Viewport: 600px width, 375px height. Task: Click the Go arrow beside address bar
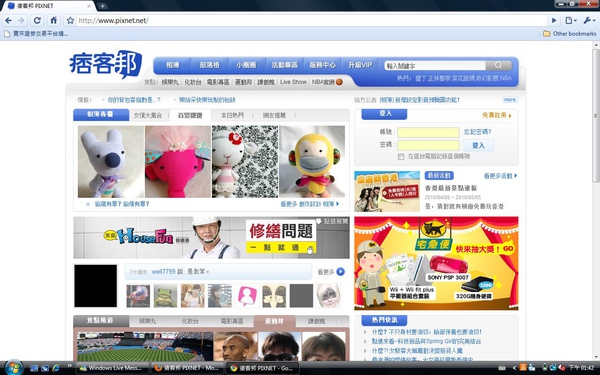(x=554, y=20)
